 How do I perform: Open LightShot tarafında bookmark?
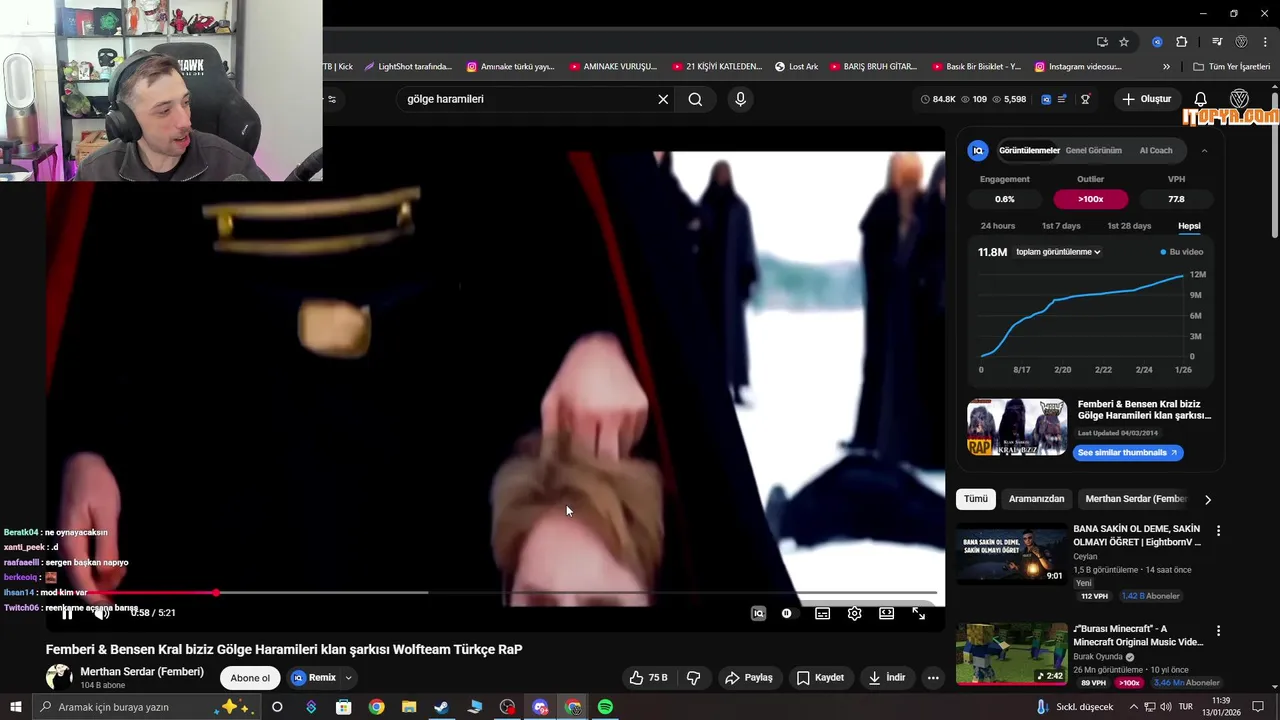click(408, 67)
